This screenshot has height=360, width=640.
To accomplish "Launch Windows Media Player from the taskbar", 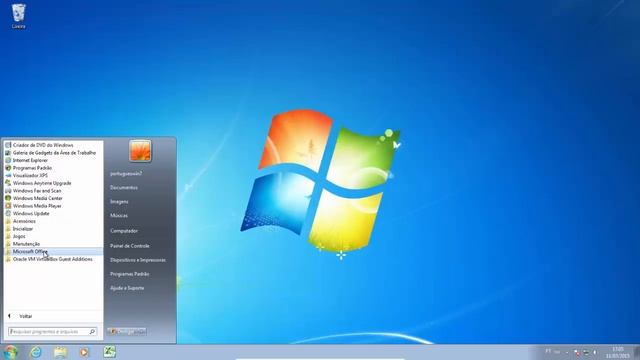I will click(x=84, y=352).
